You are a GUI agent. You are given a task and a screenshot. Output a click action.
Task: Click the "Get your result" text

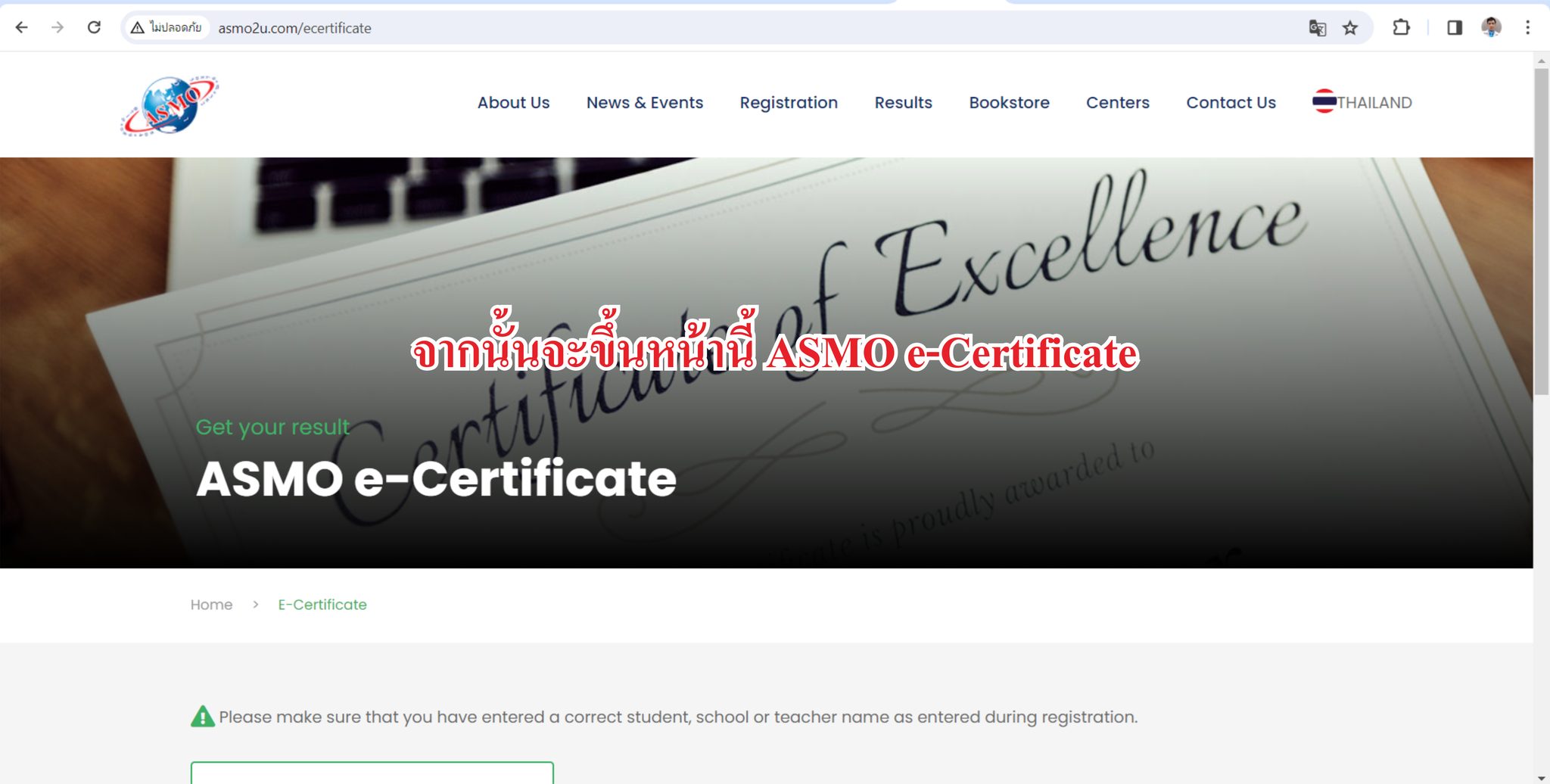[x=272, y=428]
